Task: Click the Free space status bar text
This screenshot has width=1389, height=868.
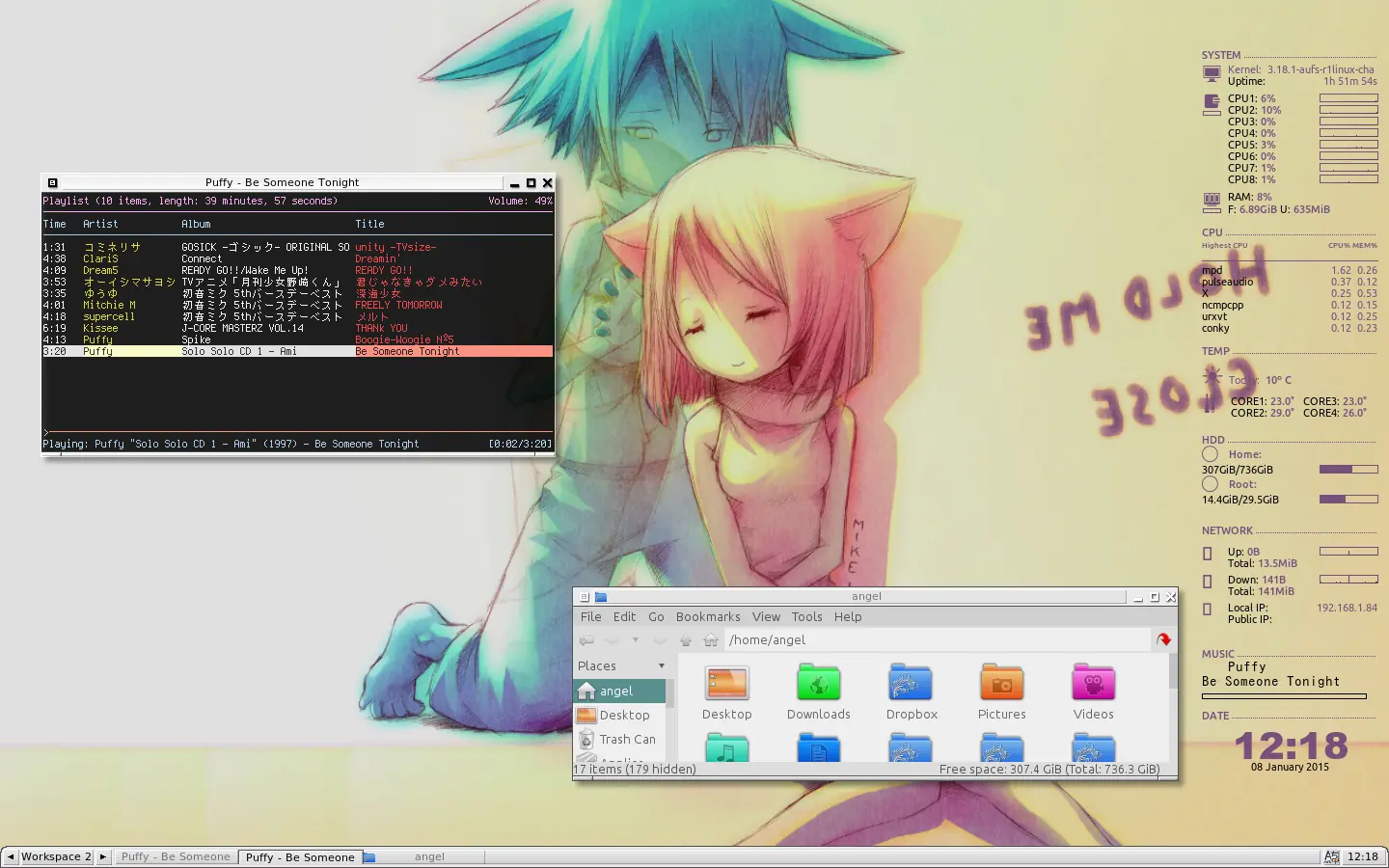Action: [1049, 770]
